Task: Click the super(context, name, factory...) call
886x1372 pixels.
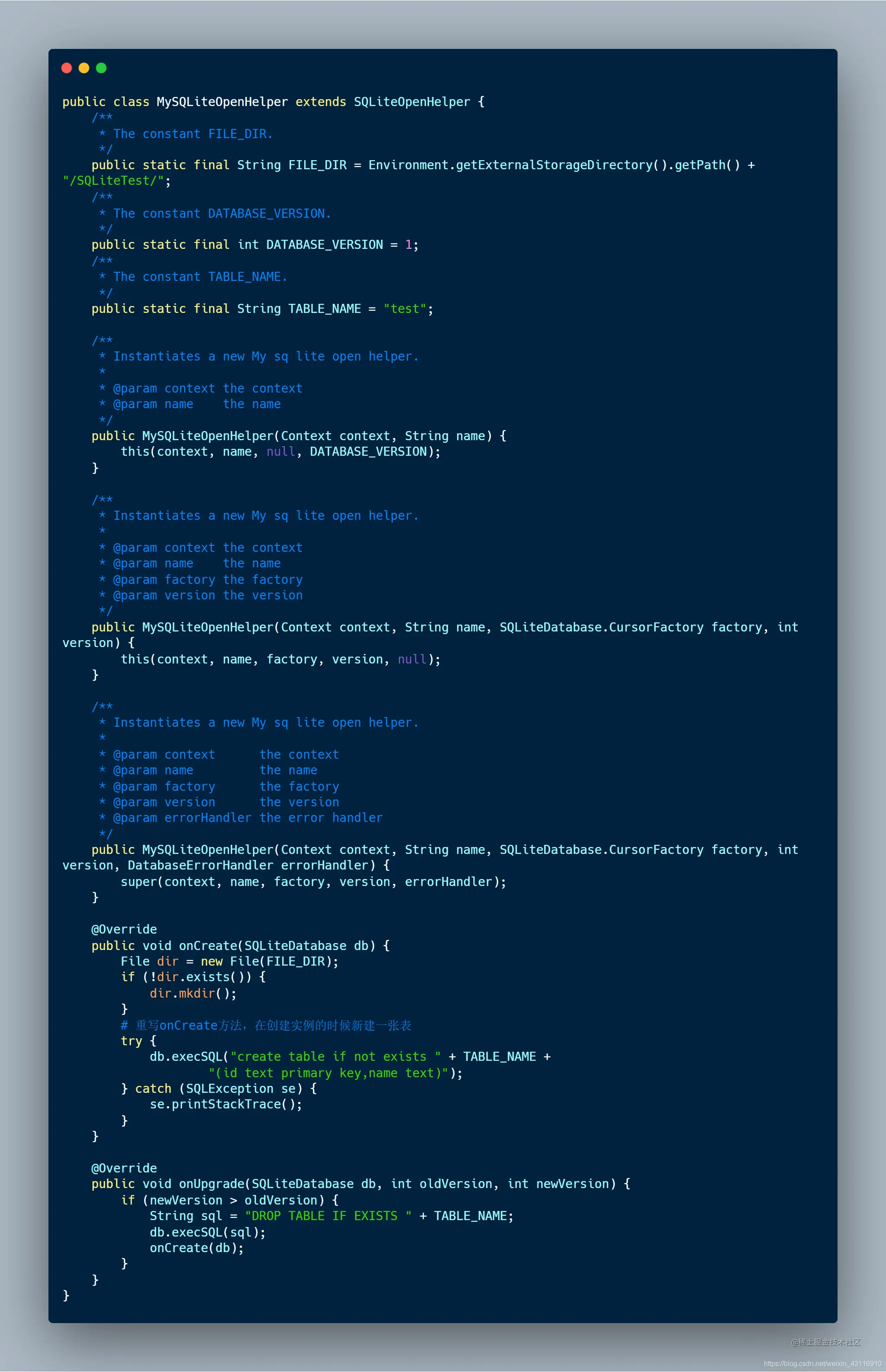Action: pos(314,882)
